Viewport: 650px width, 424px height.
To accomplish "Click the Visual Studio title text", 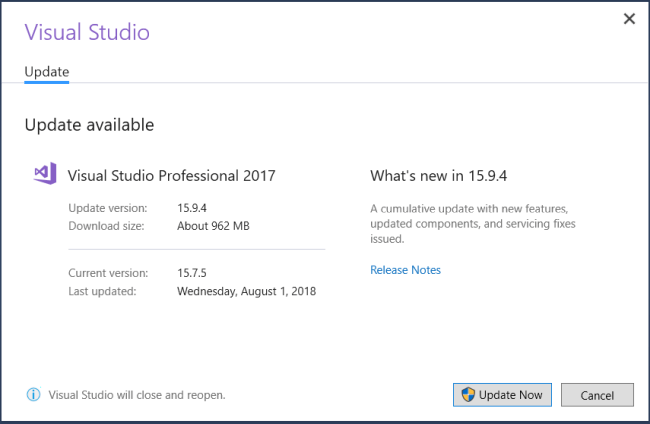I will (x=87, y=32).
